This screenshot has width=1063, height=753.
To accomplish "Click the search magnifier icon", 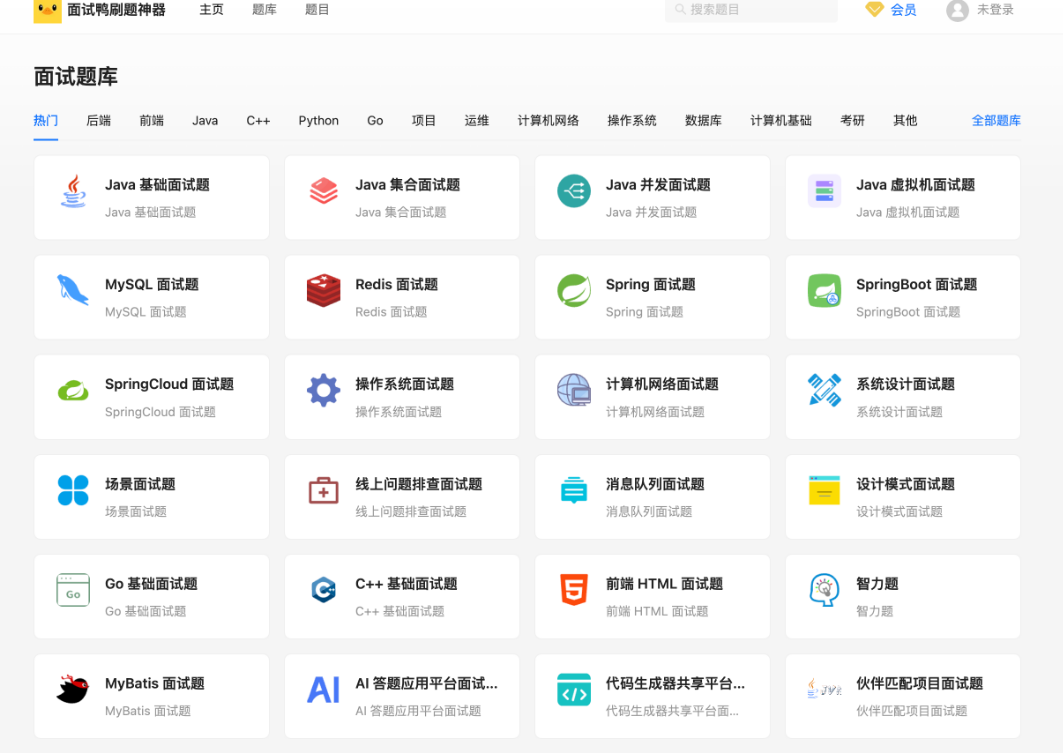I will pos(680,9).
